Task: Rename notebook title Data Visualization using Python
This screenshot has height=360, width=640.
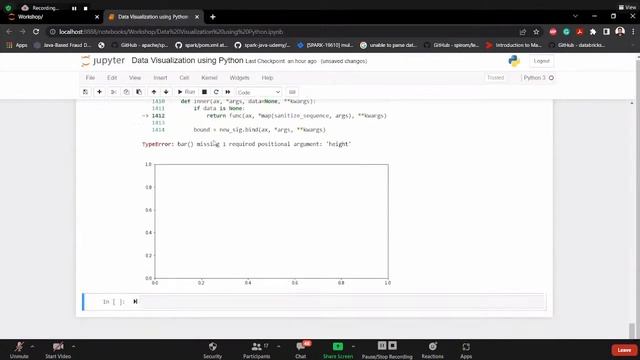Action: click(x=187, y=60)
